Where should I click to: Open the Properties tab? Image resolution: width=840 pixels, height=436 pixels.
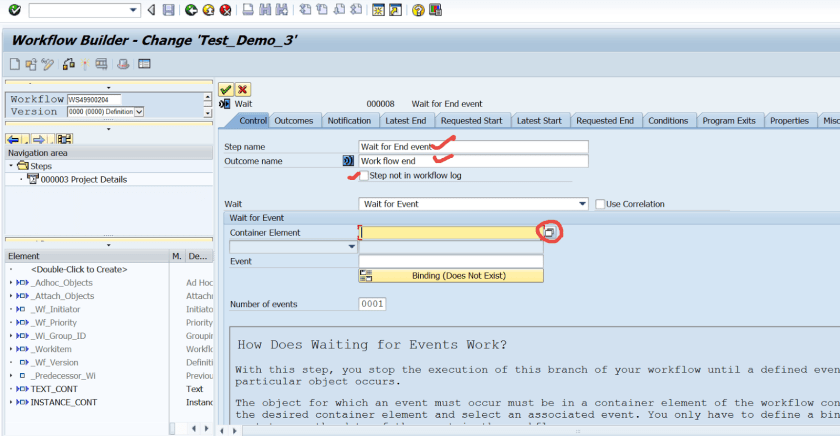(x=789, y=121)
